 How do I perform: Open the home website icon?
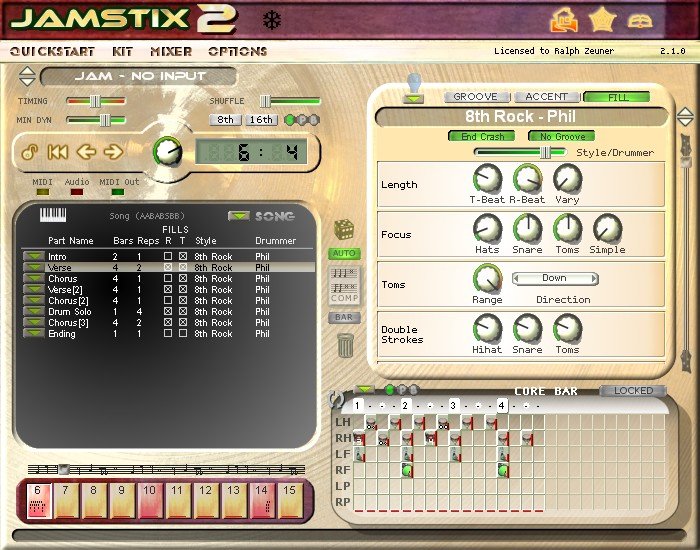pyautogui.click(x=563, y=20)
